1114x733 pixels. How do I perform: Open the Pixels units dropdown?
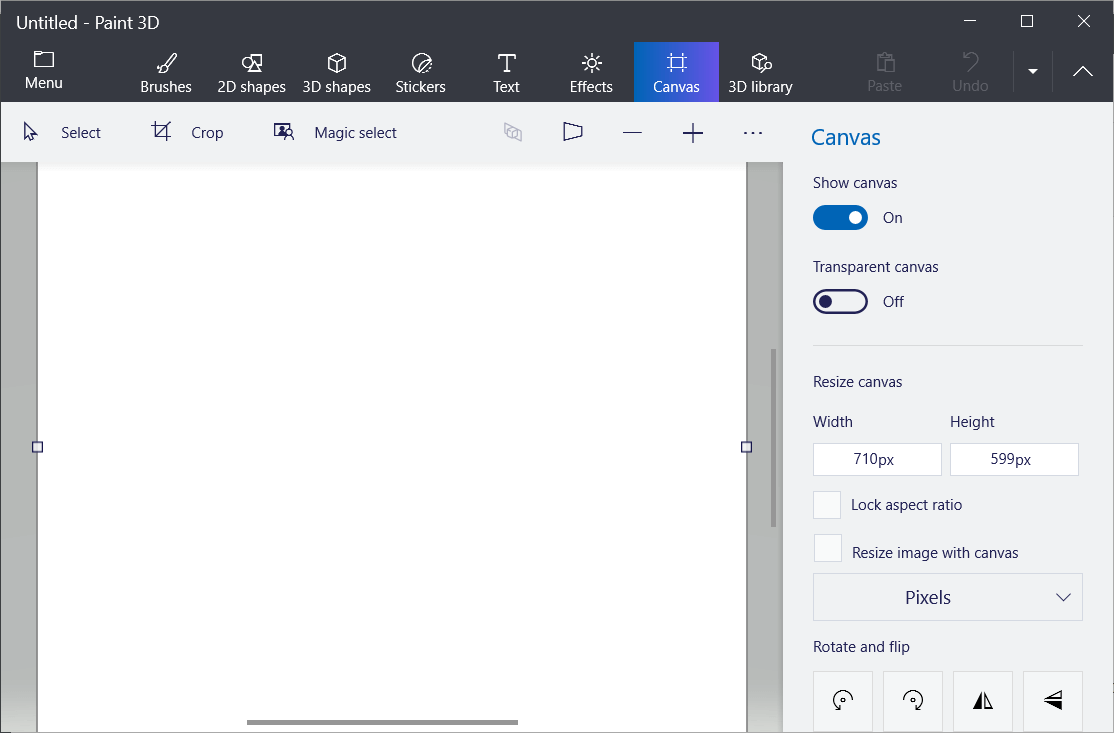(947, 597)
